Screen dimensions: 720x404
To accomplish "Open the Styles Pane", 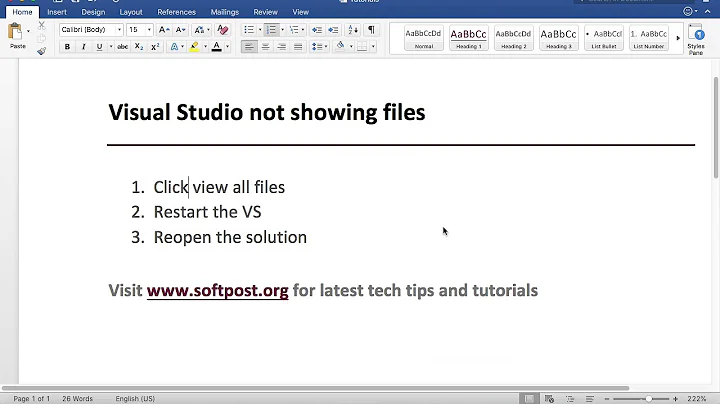I will [696, 39].
